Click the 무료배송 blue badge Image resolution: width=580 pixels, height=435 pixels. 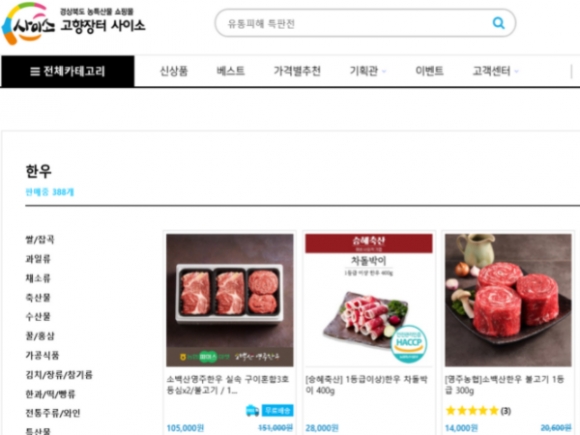tap(277, 410)
